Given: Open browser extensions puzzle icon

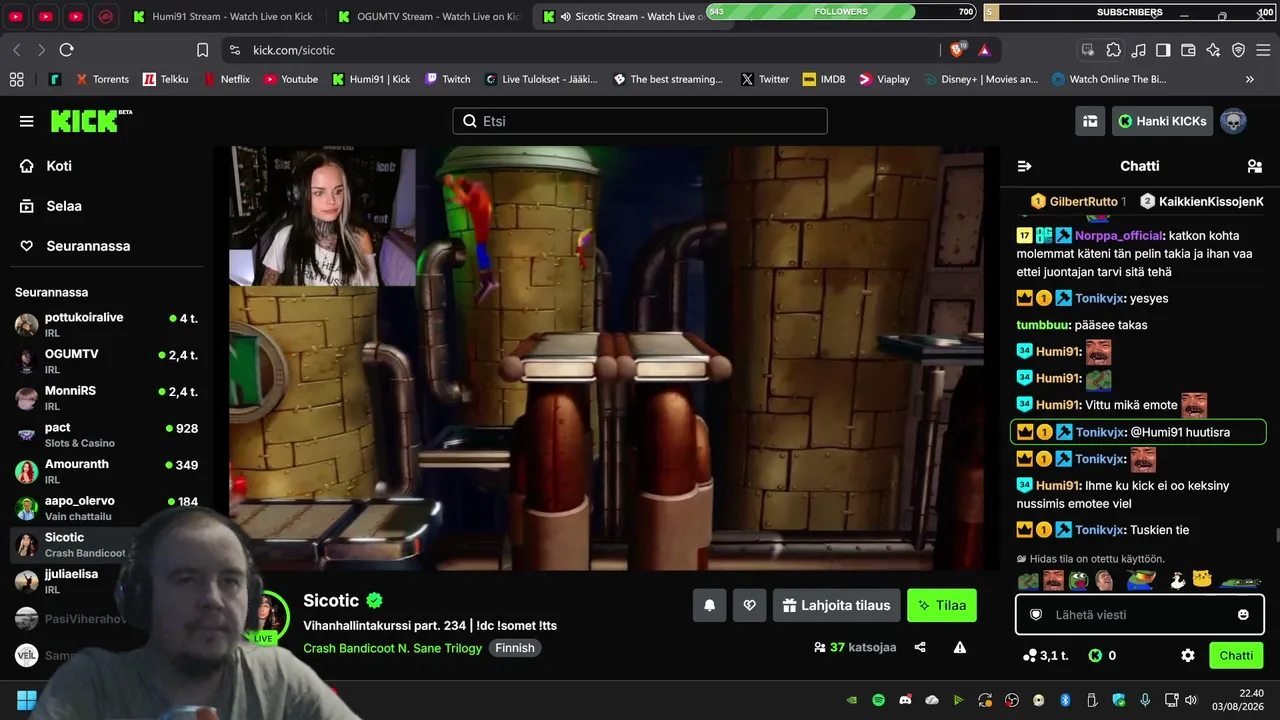Looking at the screenshot, I should click(1113, 50).
